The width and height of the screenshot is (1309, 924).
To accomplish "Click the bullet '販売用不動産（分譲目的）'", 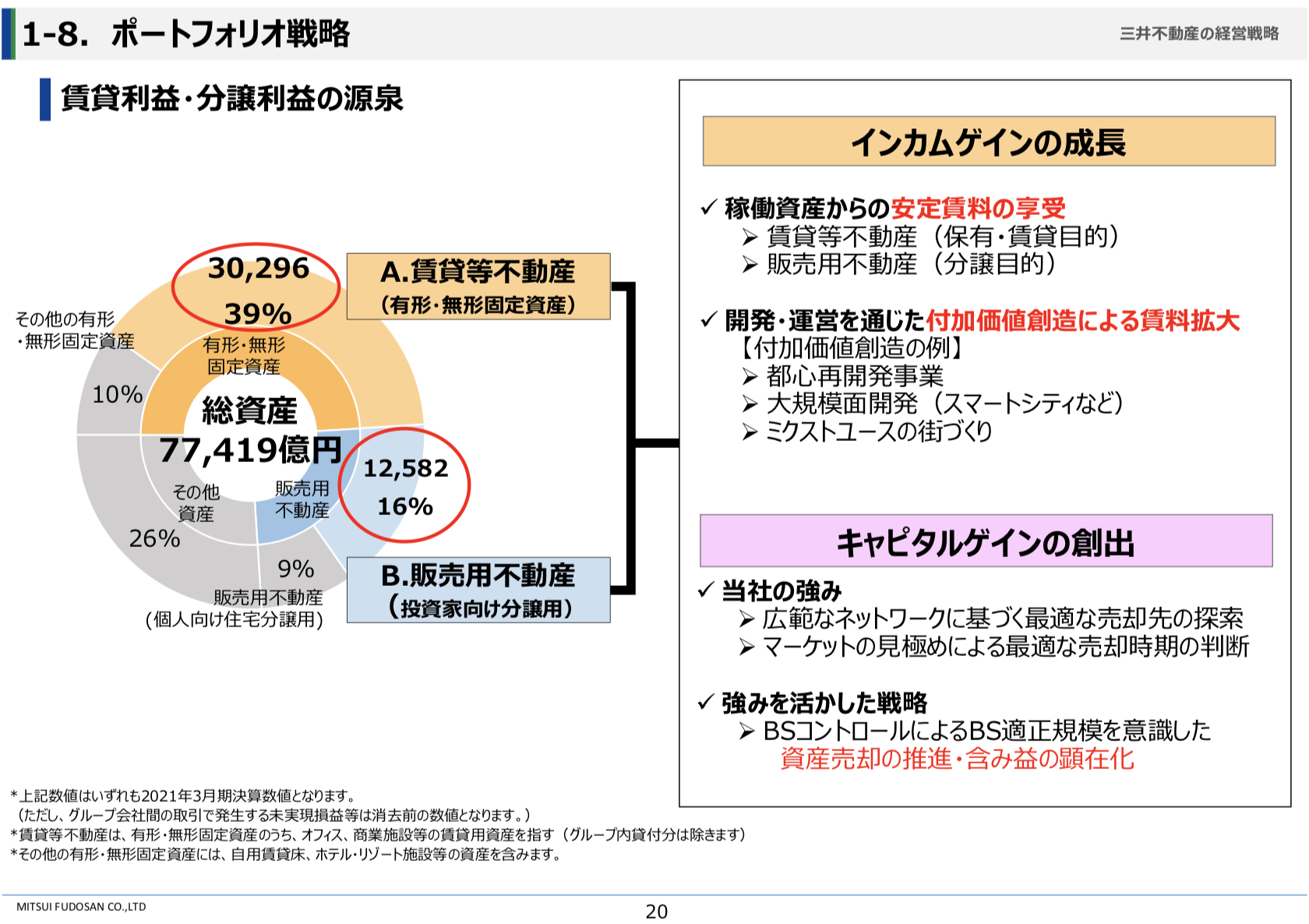I will pos(912,264).
